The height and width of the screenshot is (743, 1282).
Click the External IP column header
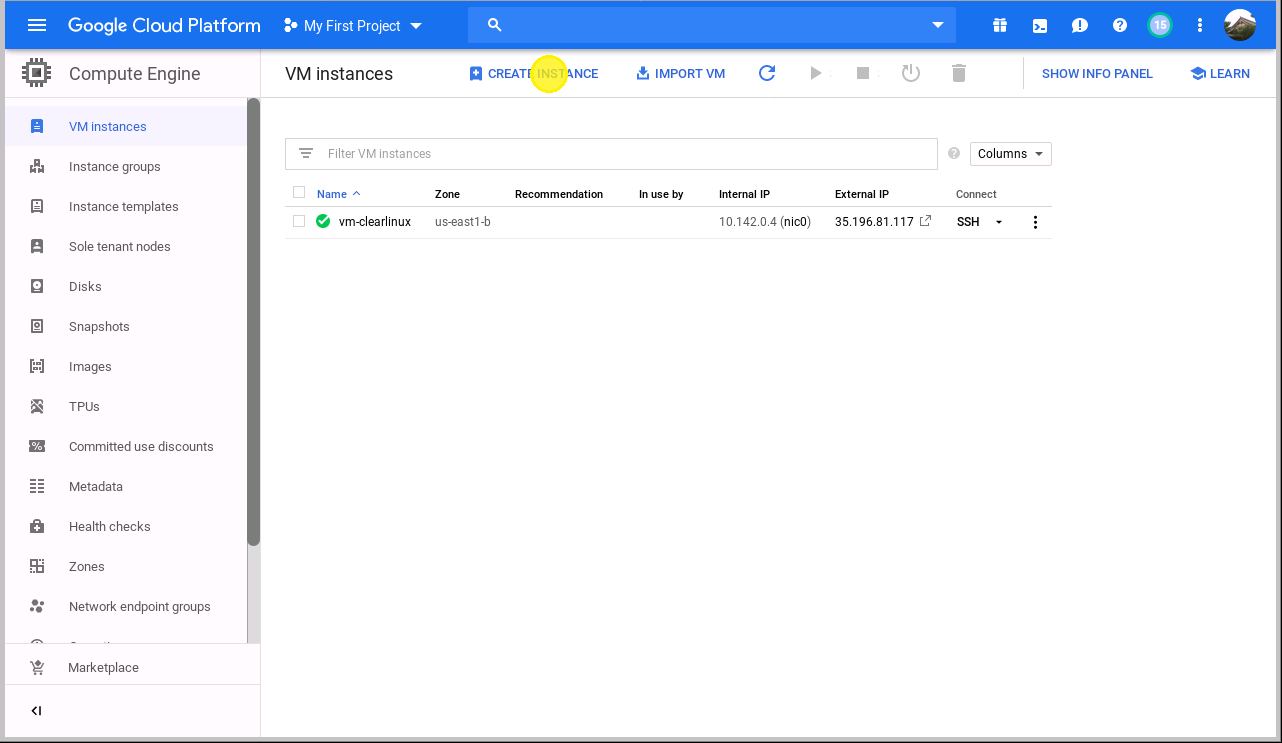pos(862,194)
